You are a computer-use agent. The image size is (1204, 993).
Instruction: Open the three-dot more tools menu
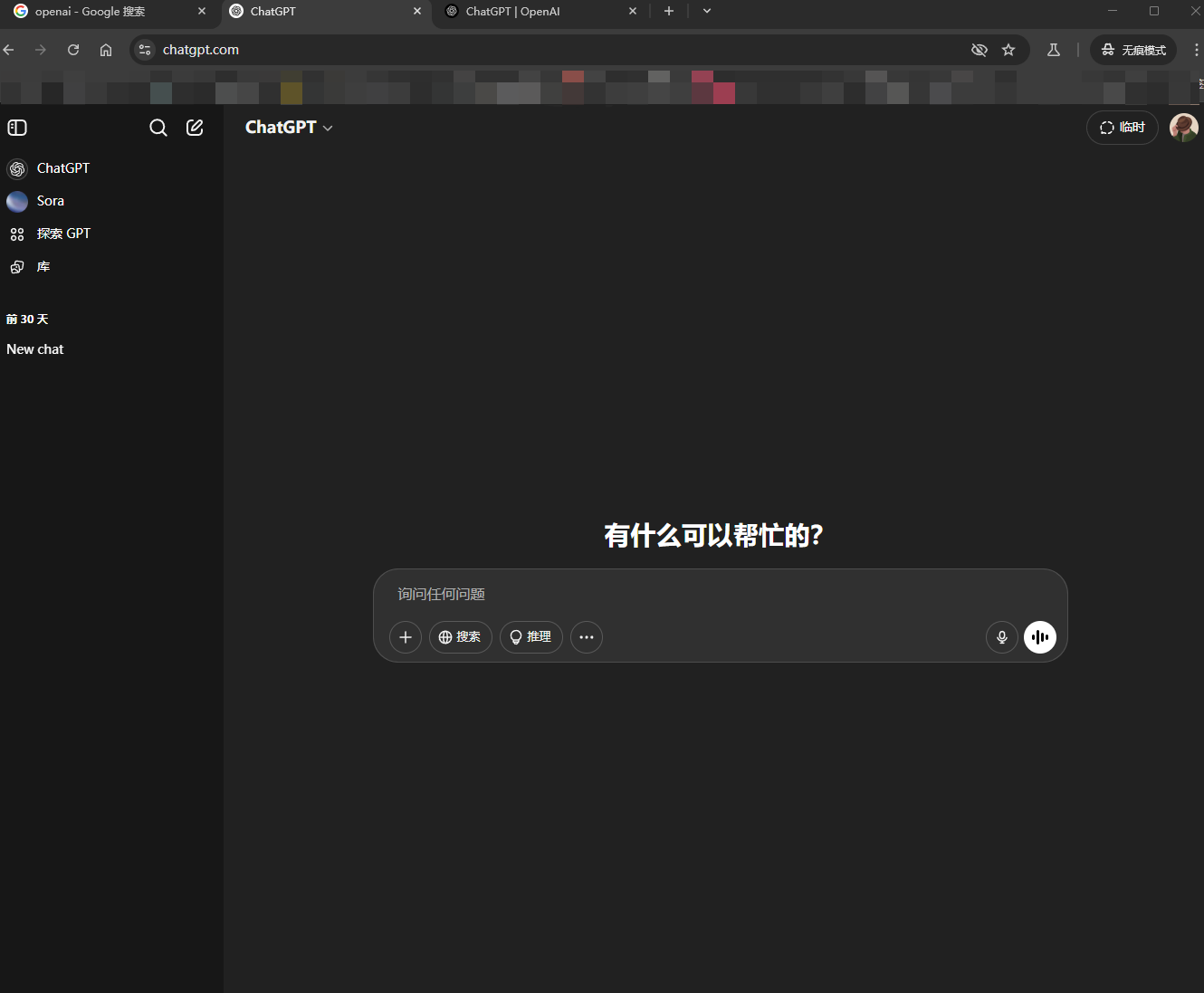click(587, 637)
